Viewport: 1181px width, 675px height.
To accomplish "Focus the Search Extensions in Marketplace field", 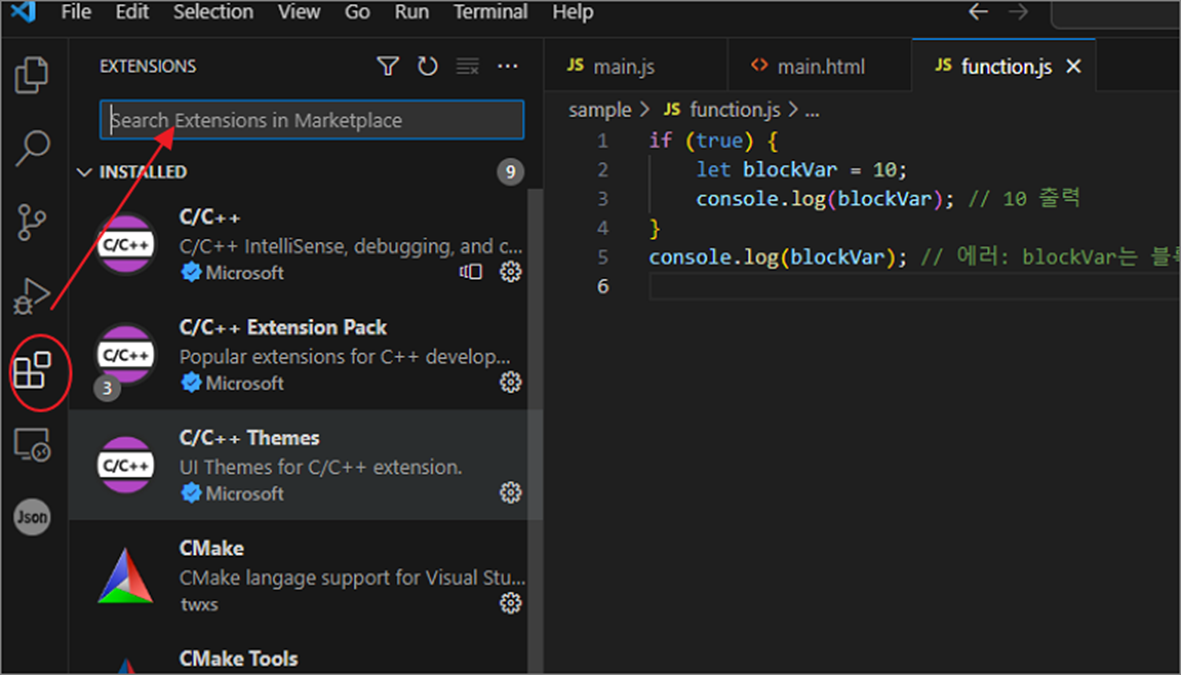I will 312,120.
